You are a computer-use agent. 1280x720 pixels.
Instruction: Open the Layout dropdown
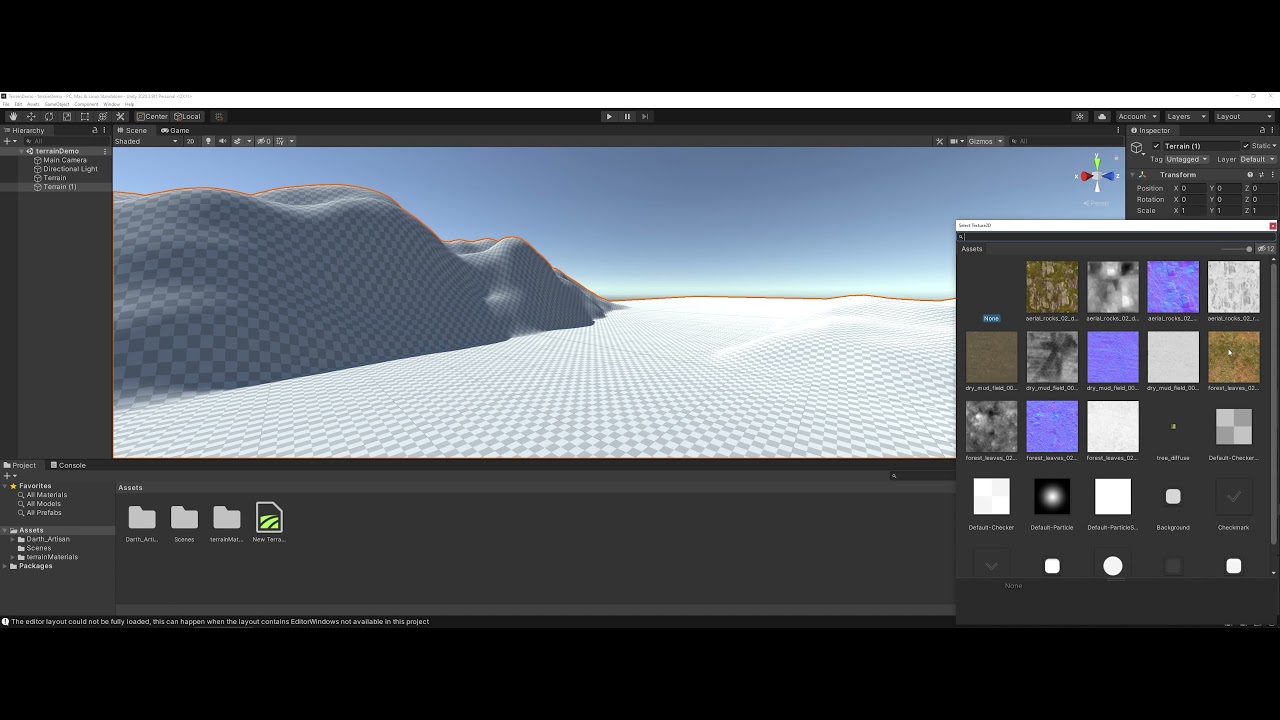[x=1244, y=116]
